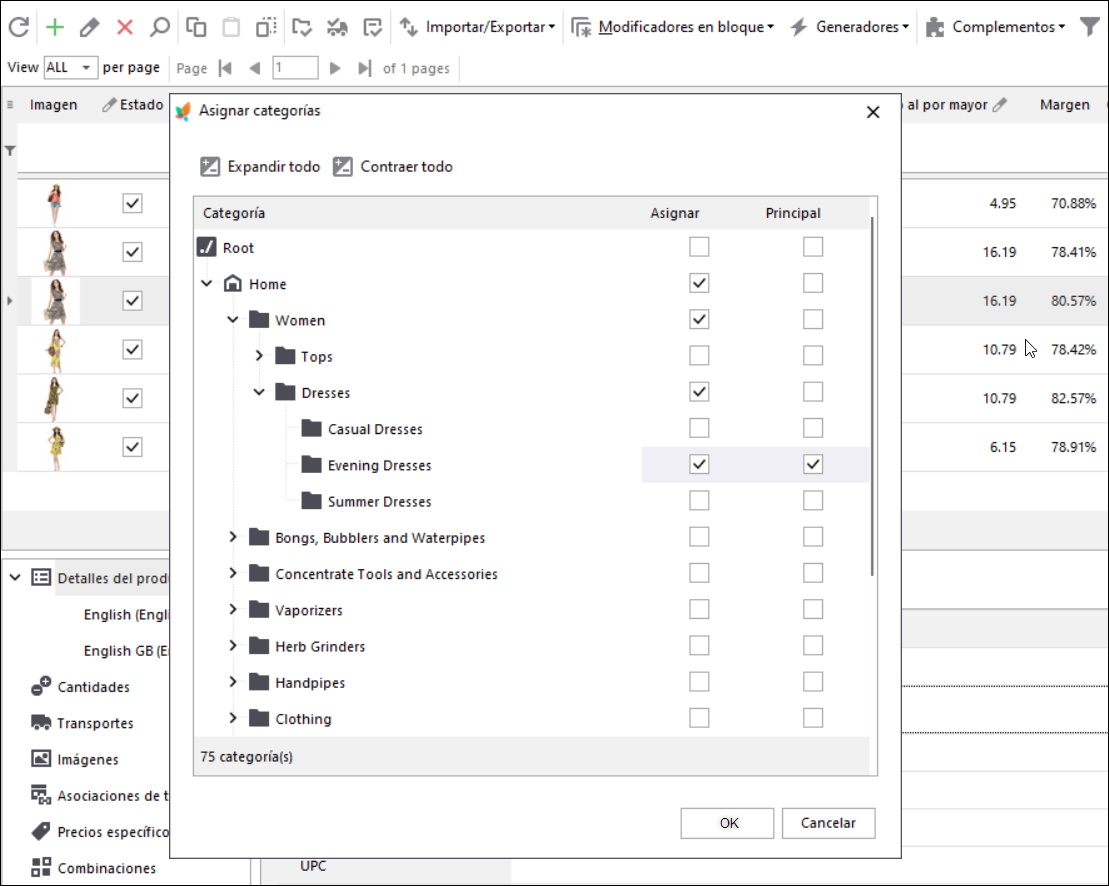Uncheck Principal checkbox for Evening Dresses
The width and height of the screenshot is (1109, 886).
(x=813, y=464)
